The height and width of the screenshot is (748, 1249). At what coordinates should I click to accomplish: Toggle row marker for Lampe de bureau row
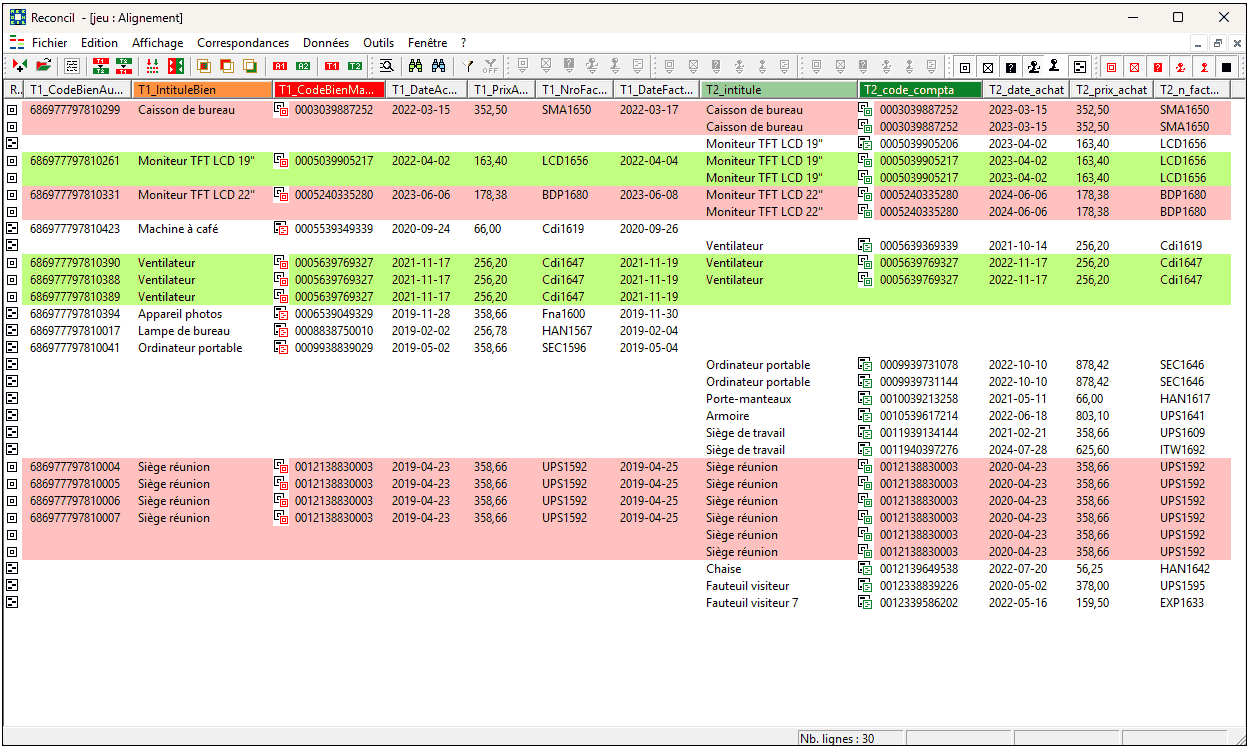[x=13, y=331]
